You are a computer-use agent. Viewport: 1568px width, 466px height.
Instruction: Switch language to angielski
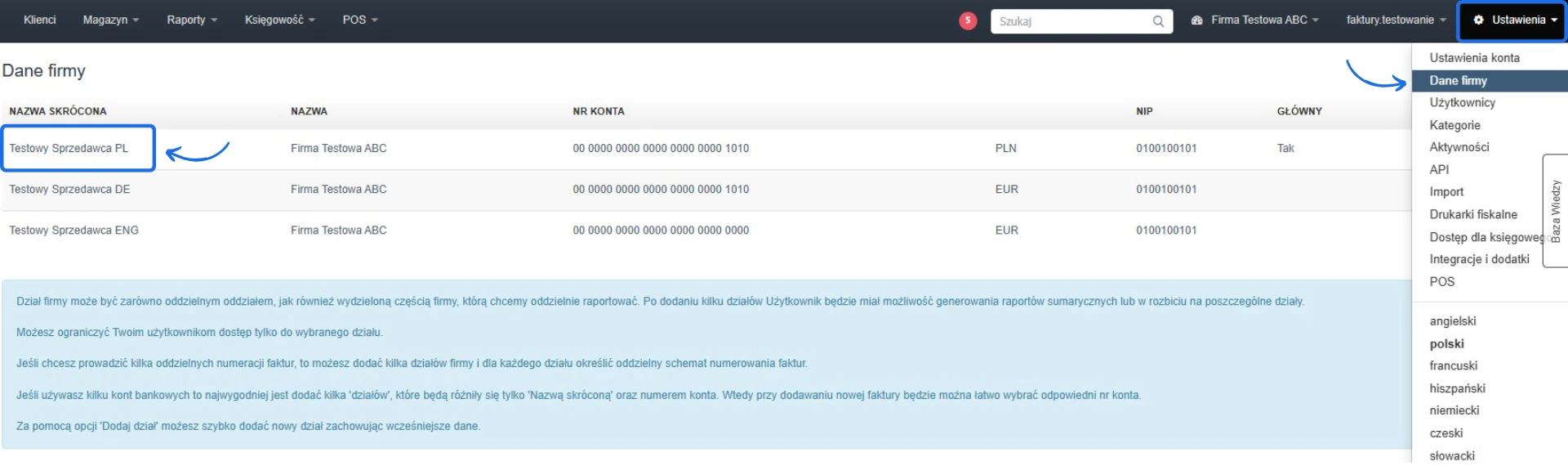[1452, 321]
